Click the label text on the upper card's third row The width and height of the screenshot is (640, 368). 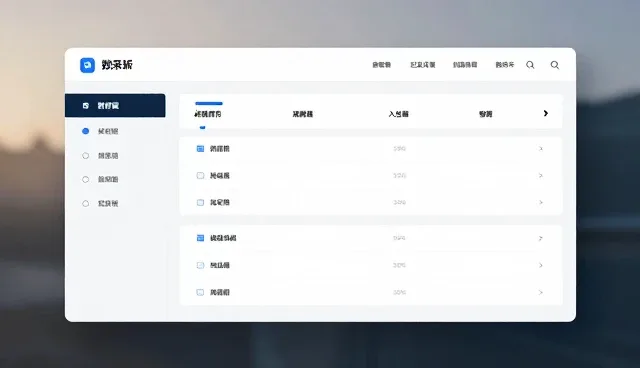tap(220, 202)
